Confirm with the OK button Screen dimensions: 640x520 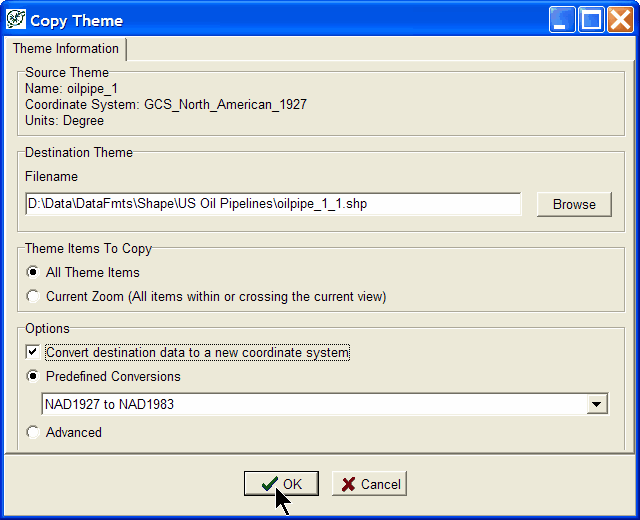click(x=281, y=484)
